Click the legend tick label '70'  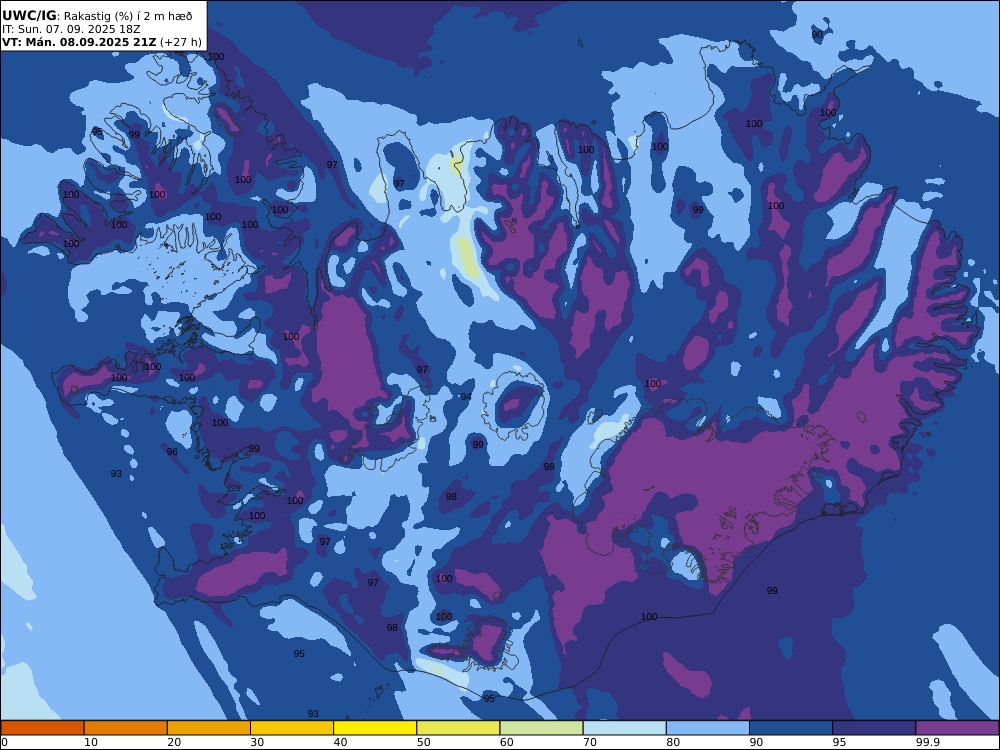[591, 742]
